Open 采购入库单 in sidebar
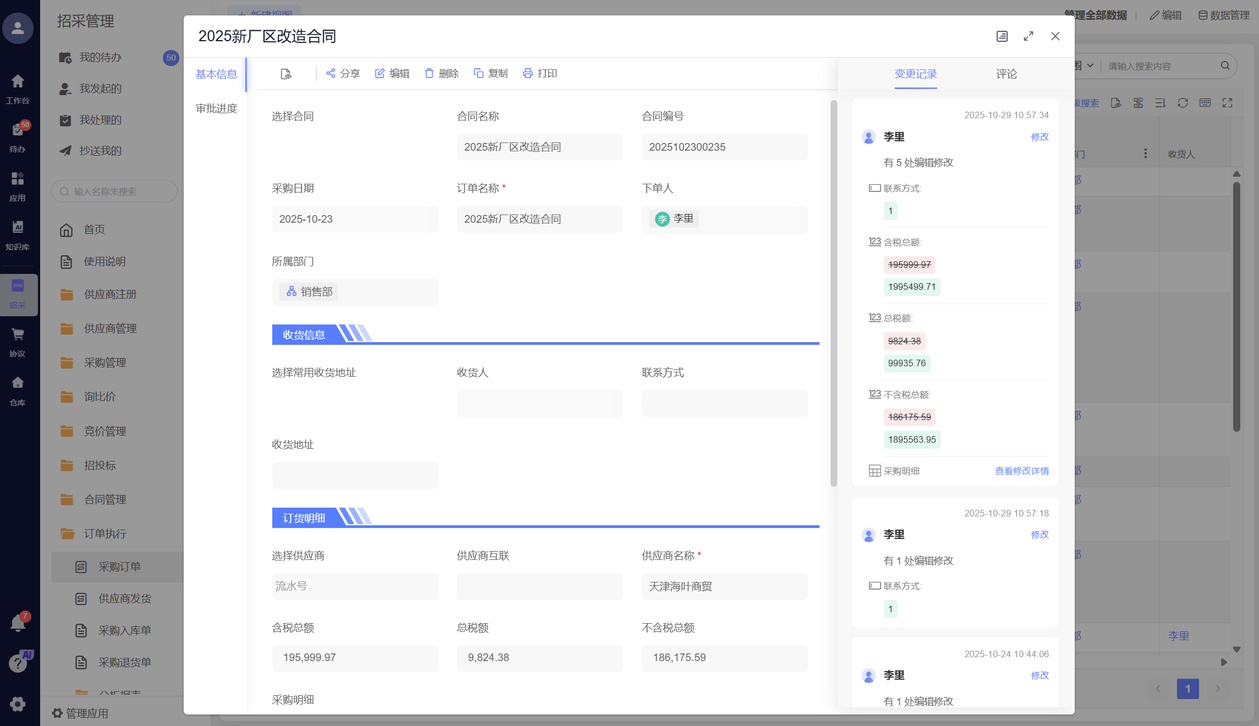The height and width of the screenshot is (726, 1259). pyautogui.click(x=125, y=631)
